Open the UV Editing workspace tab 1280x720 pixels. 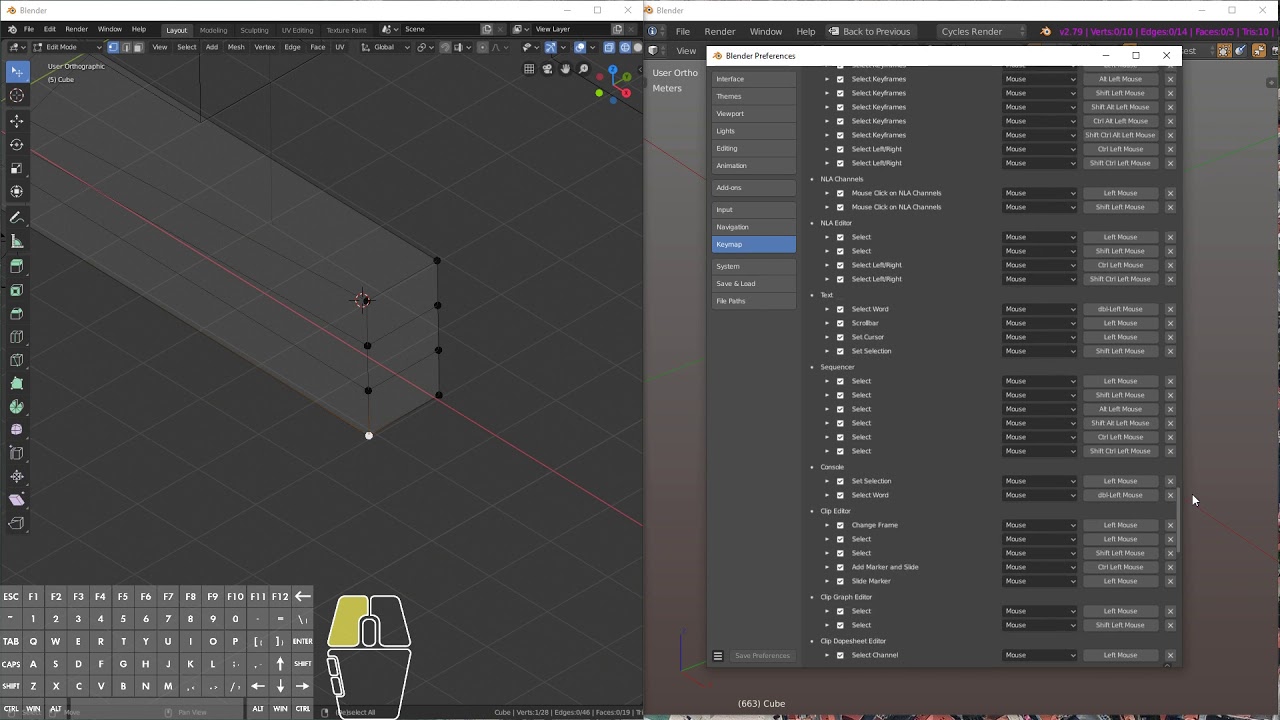tap(297, 30)
